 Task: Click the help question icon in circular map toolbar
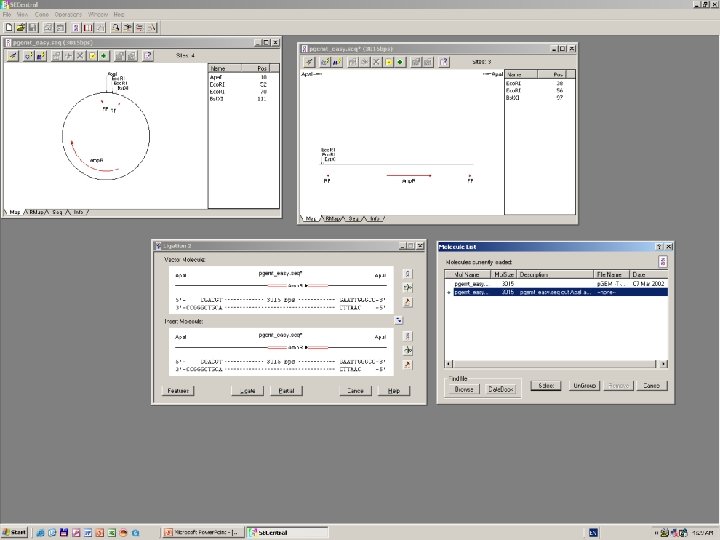148,57
